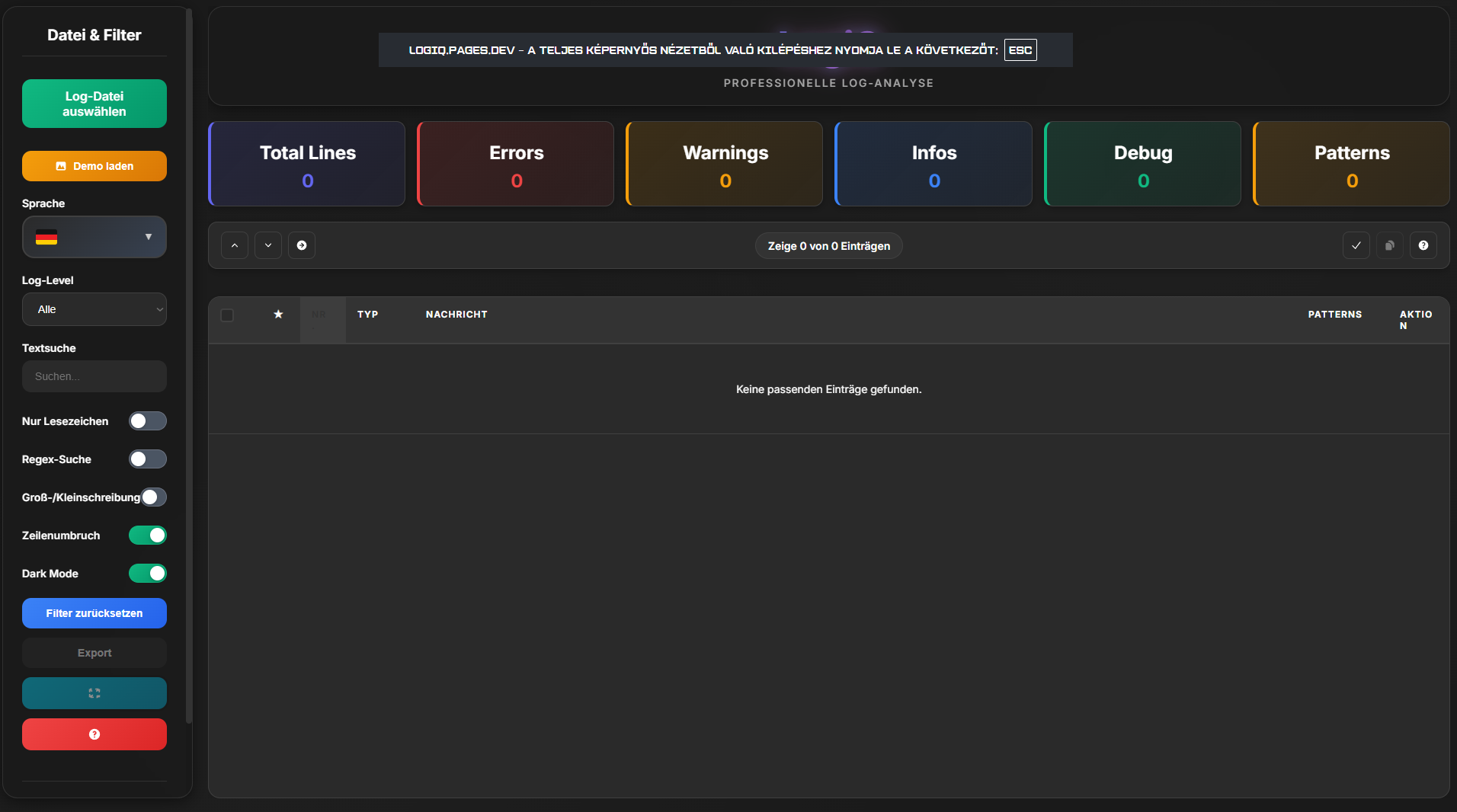Click the checkmark icon in the toolbar
The height and width of the screenshot is (812, 1457).
(1356, 245)
